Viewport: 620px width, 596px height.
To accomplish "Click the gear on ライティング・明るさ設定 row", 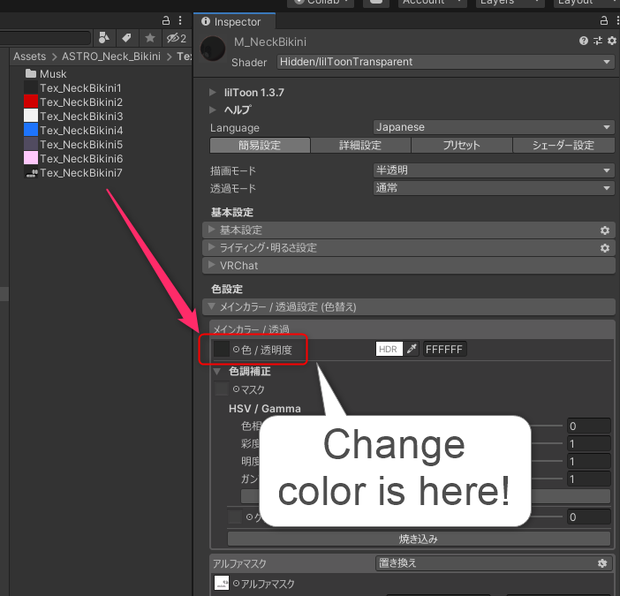I will click(x=605, y=248).
